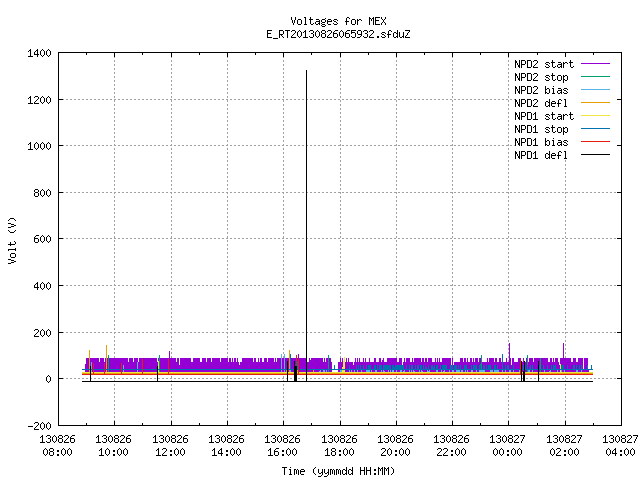Select the filename E_RT20130826065932.sfduZ

click(x=338, y=34)
